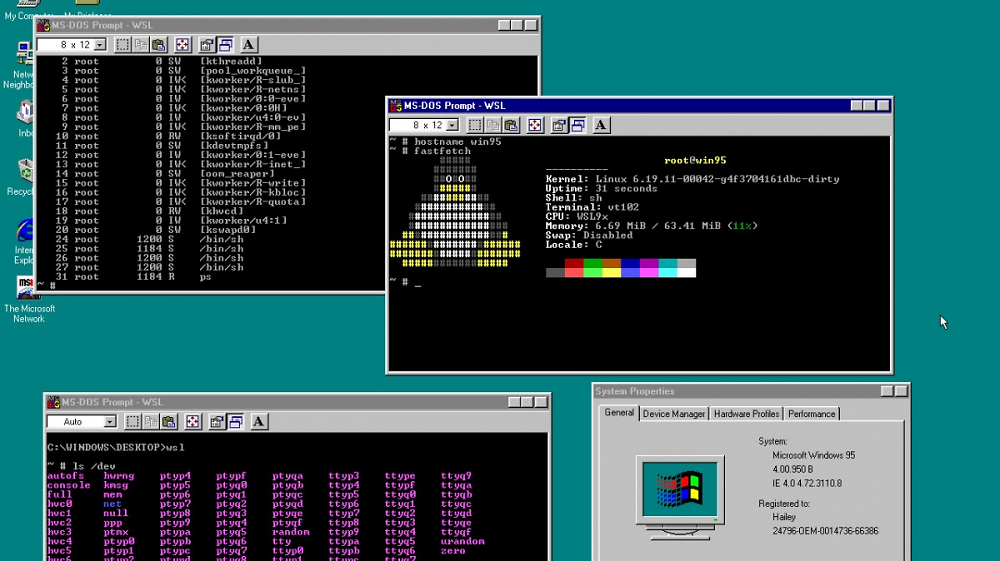Click the Kernel line in fastfetch output
Viewport: 1000px width, 561px height.
693,179
